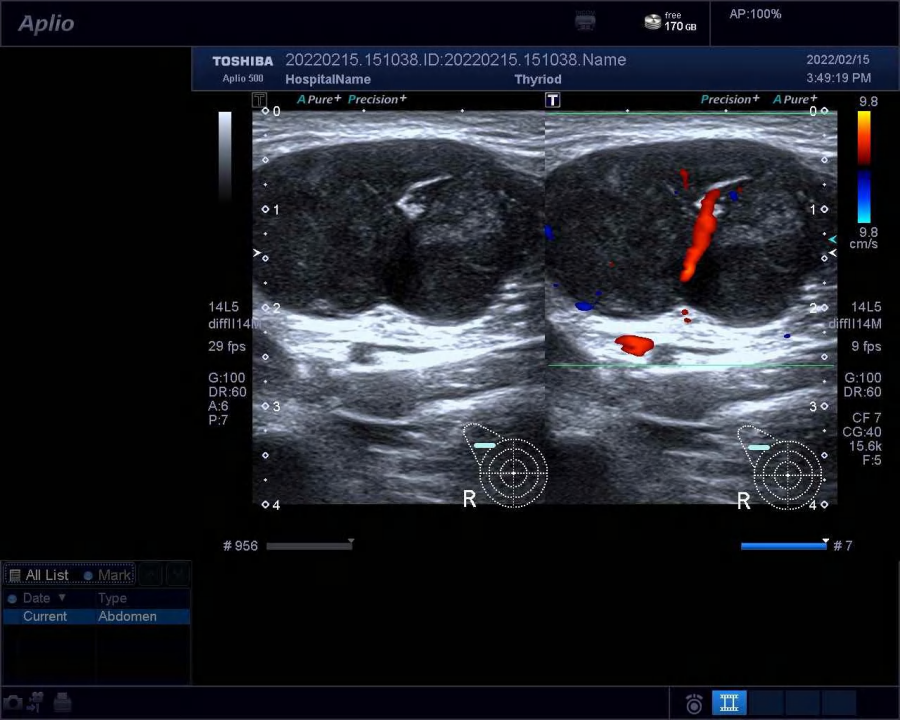Select the Current exam row
900x720 pixels.
96,616
